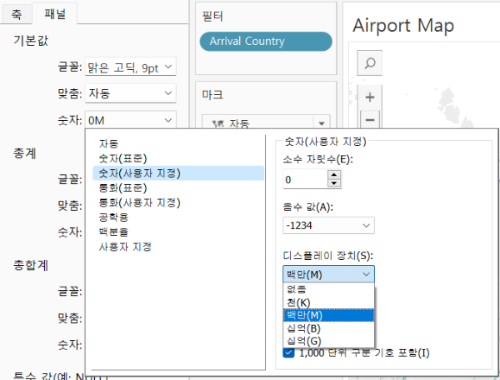The width and height of the screenshot is (500, 380).
Task: Click the 총합계 section heading
Action: (31, 265)
